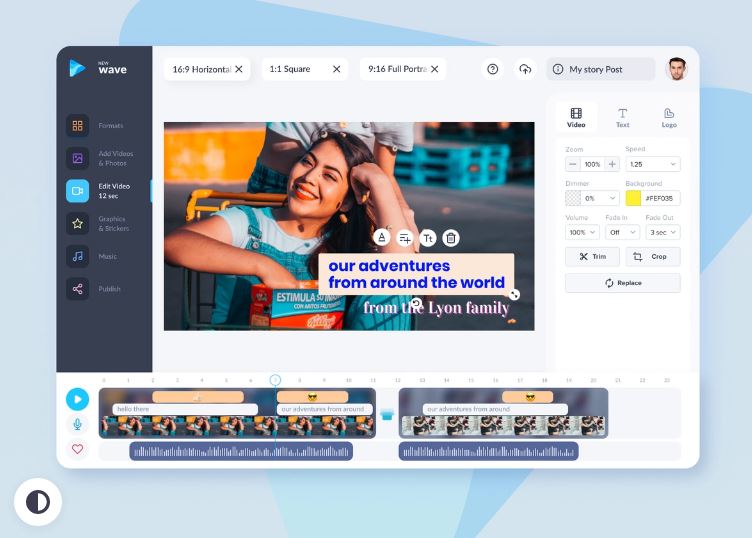Click the text color icon above caption
The height and width of the screenshot is (538, 752).
click(x=382, y=237)
